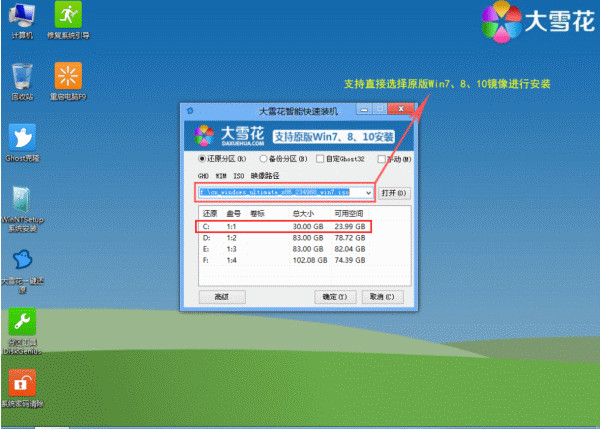Select partition row D: 1:2

283,238
